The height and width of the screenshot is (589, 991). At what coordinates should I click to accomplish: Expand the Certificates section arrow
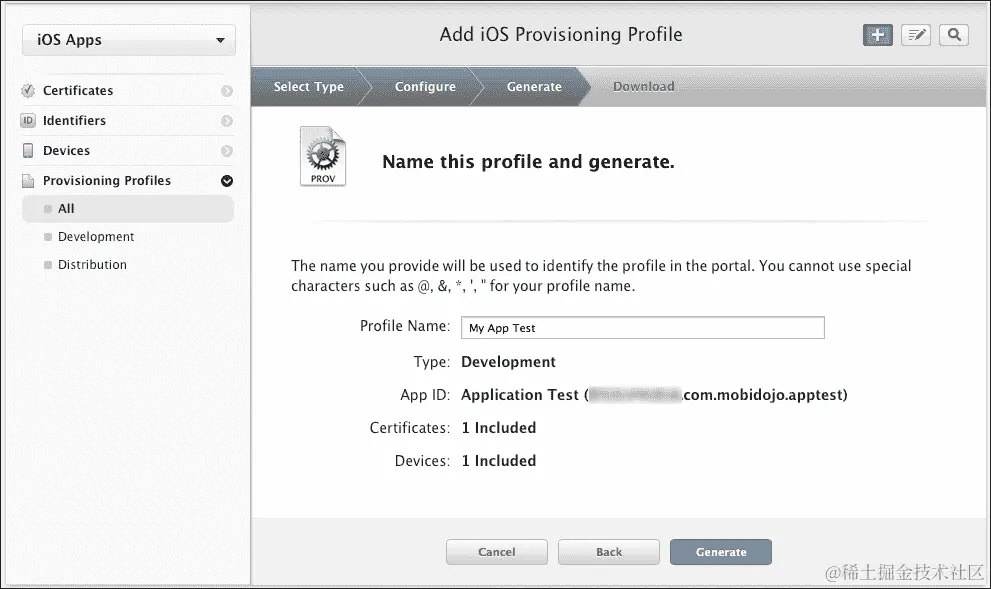tap(227, 91)
